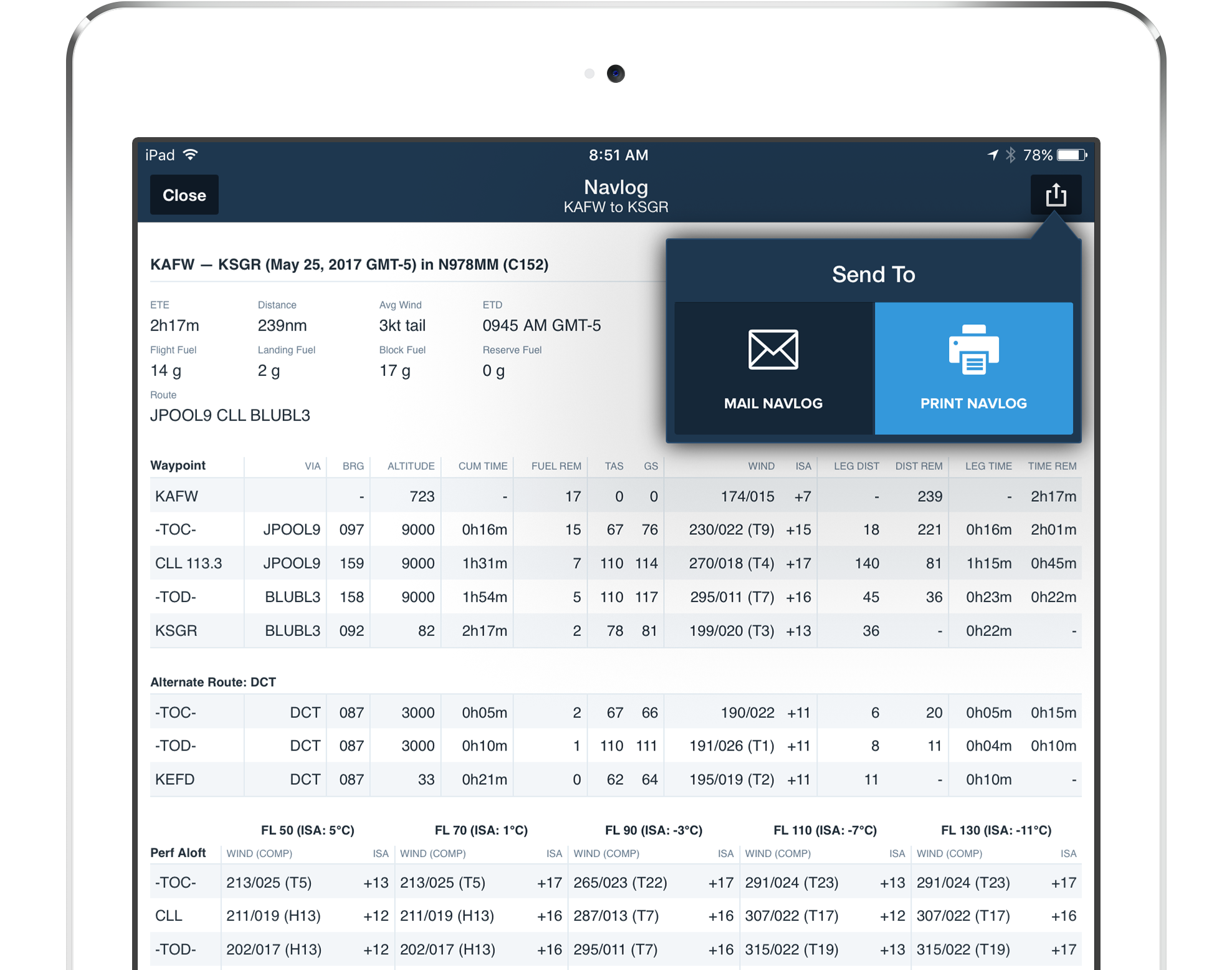Select wind 315/022 (T19) under FL 130
The image size is (1232, 970).
(x=963, y=949)
